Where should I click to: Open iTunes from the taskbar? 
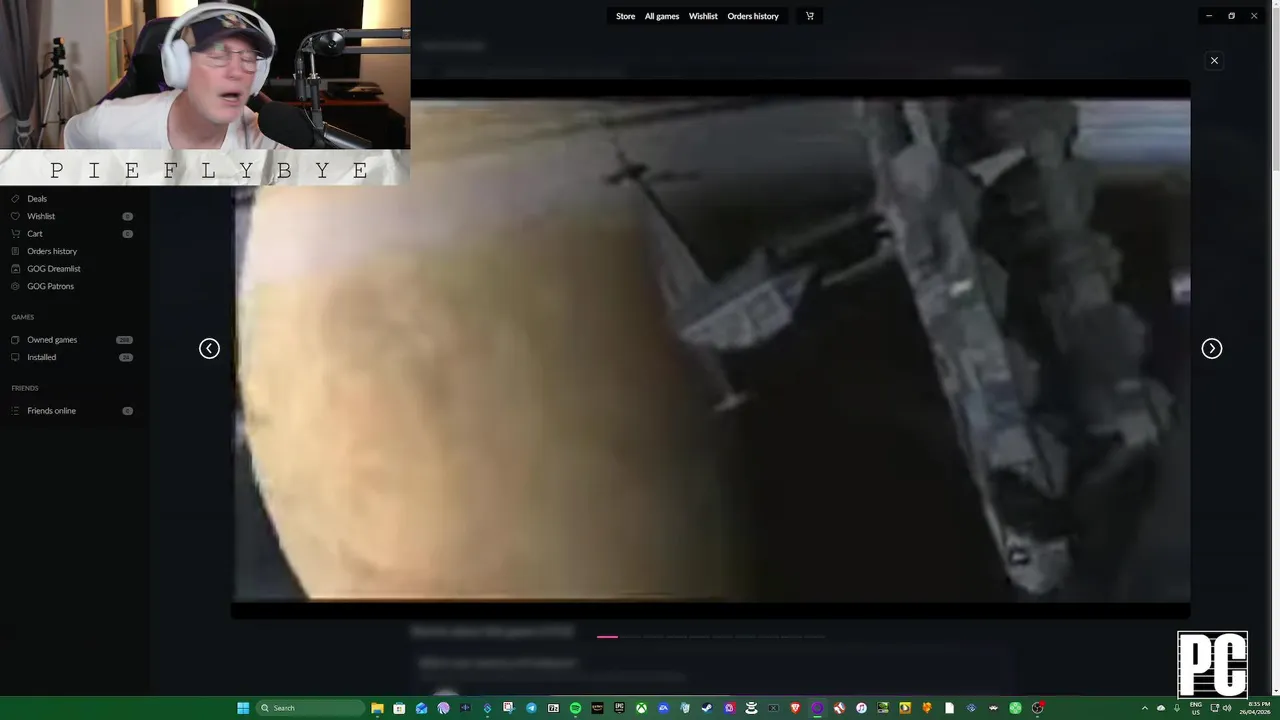861,708
